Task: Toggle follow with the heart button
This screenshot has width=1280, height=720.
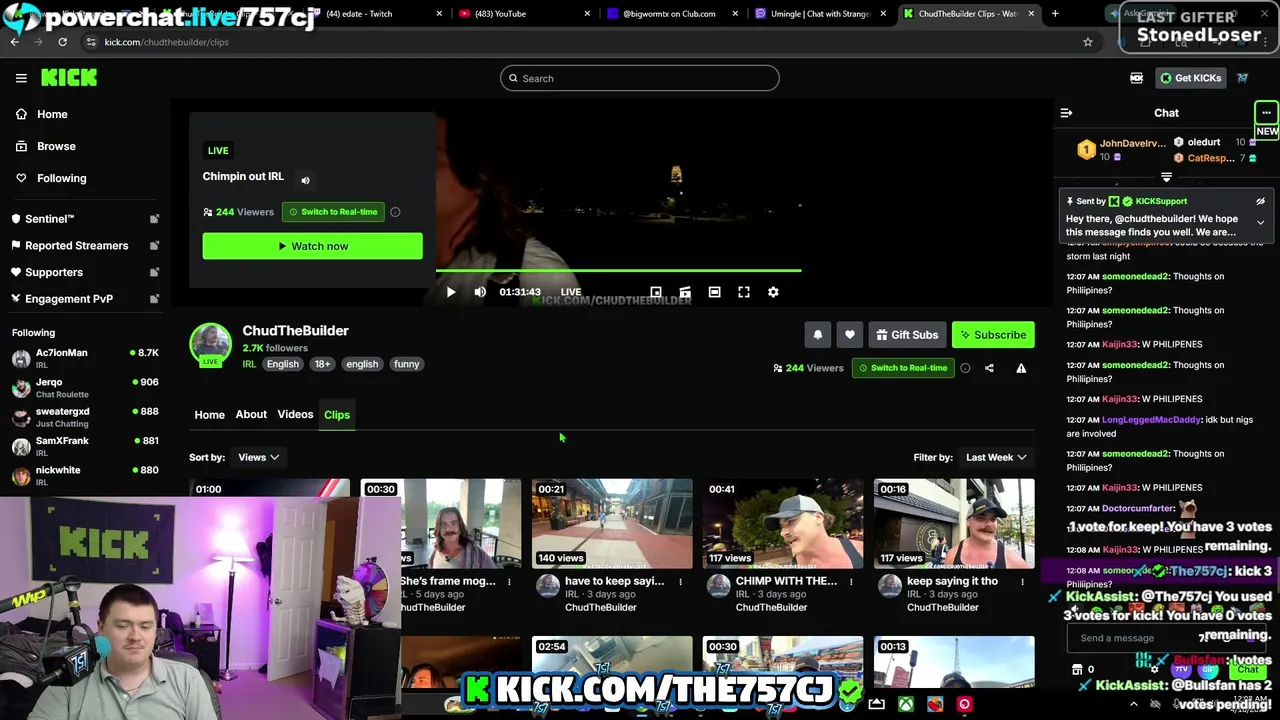Action: coord(850,335)
